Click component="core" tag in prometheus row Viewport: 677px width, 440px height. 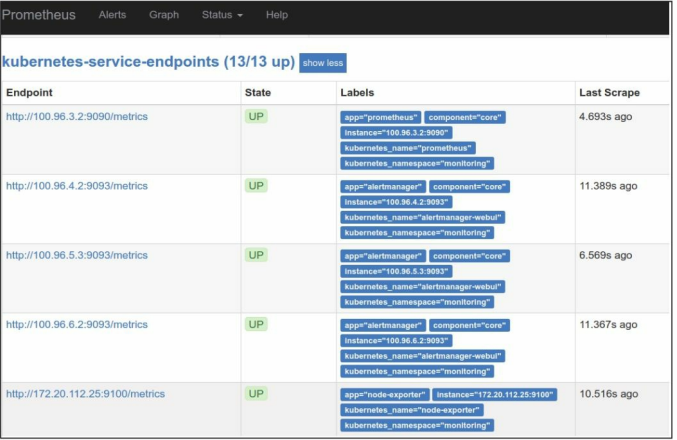465,117
